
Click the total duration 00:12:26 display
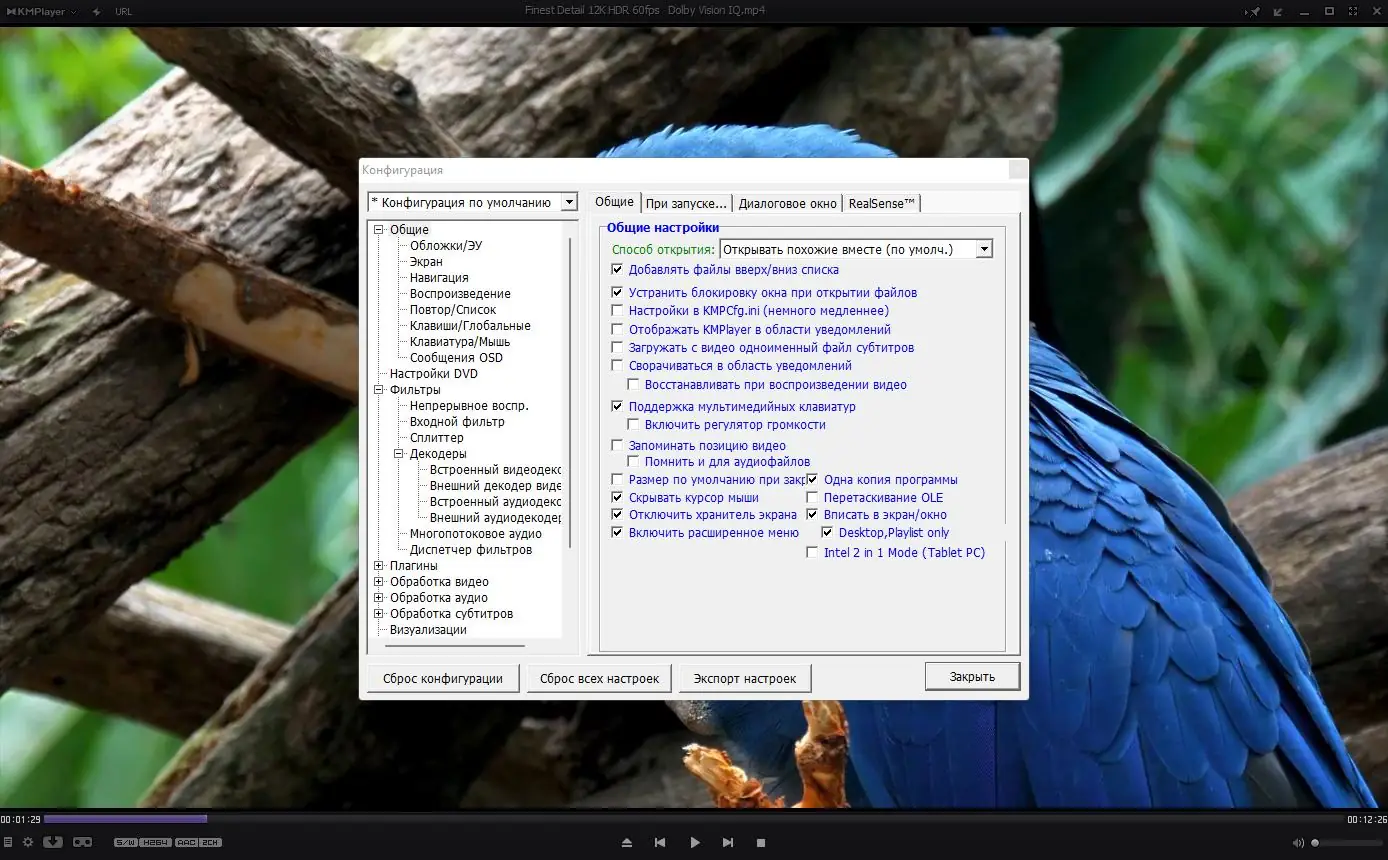tap(1366, 820)
